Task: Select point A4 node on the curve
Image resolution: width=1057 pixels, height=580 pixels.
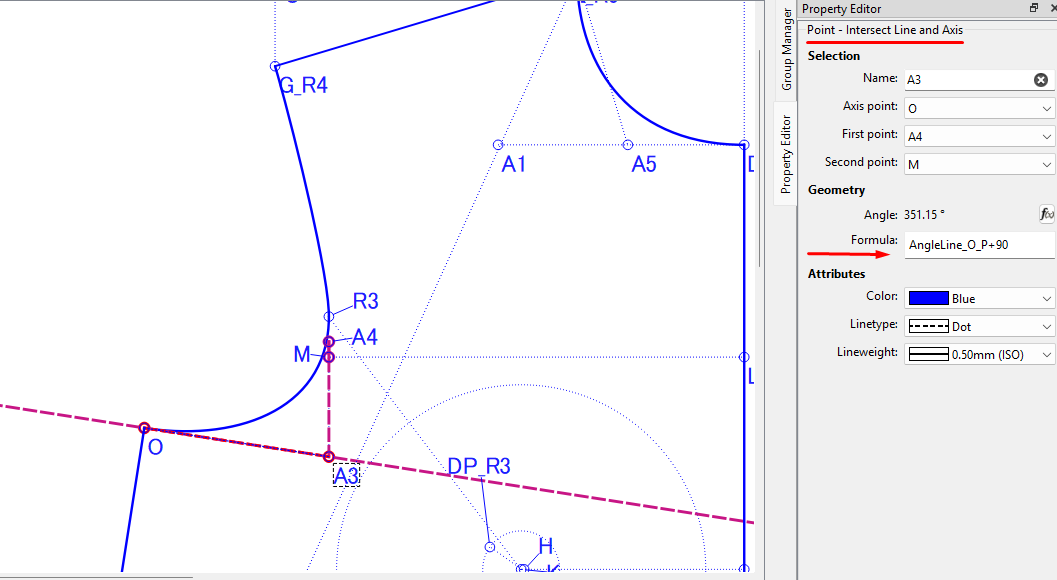Action: point(329,341)
